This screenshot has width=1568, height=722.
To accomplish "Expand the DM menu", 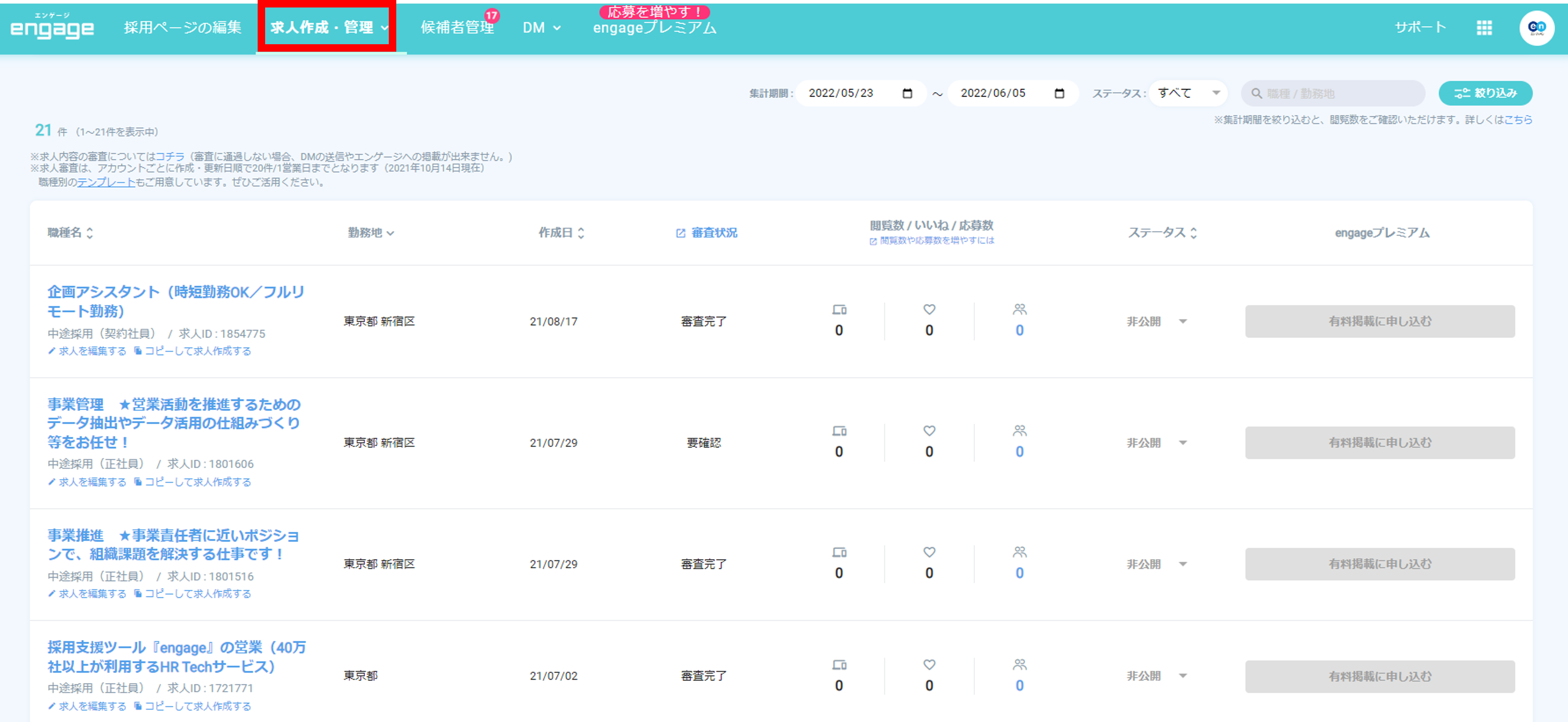I will (x=542, y=27).
